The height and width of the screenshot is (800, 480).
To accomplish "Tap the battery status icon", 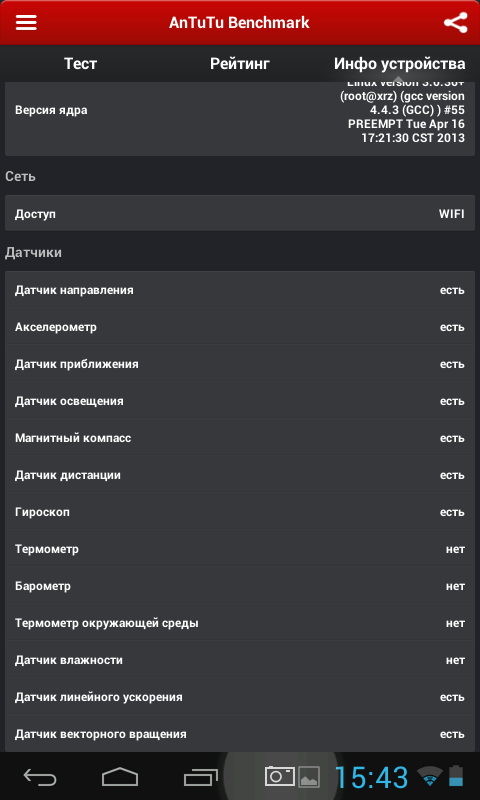I will pos(456,776).
